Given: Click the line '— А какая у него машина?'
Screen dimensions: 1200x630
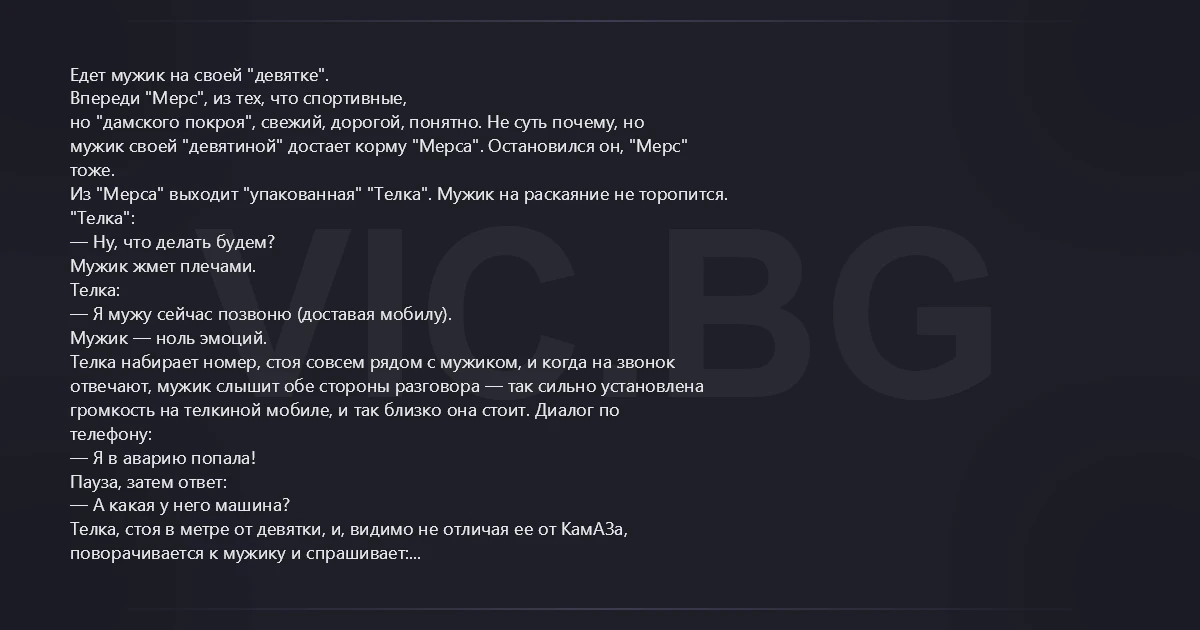Looking at the screenshot, I should point(180,506).
